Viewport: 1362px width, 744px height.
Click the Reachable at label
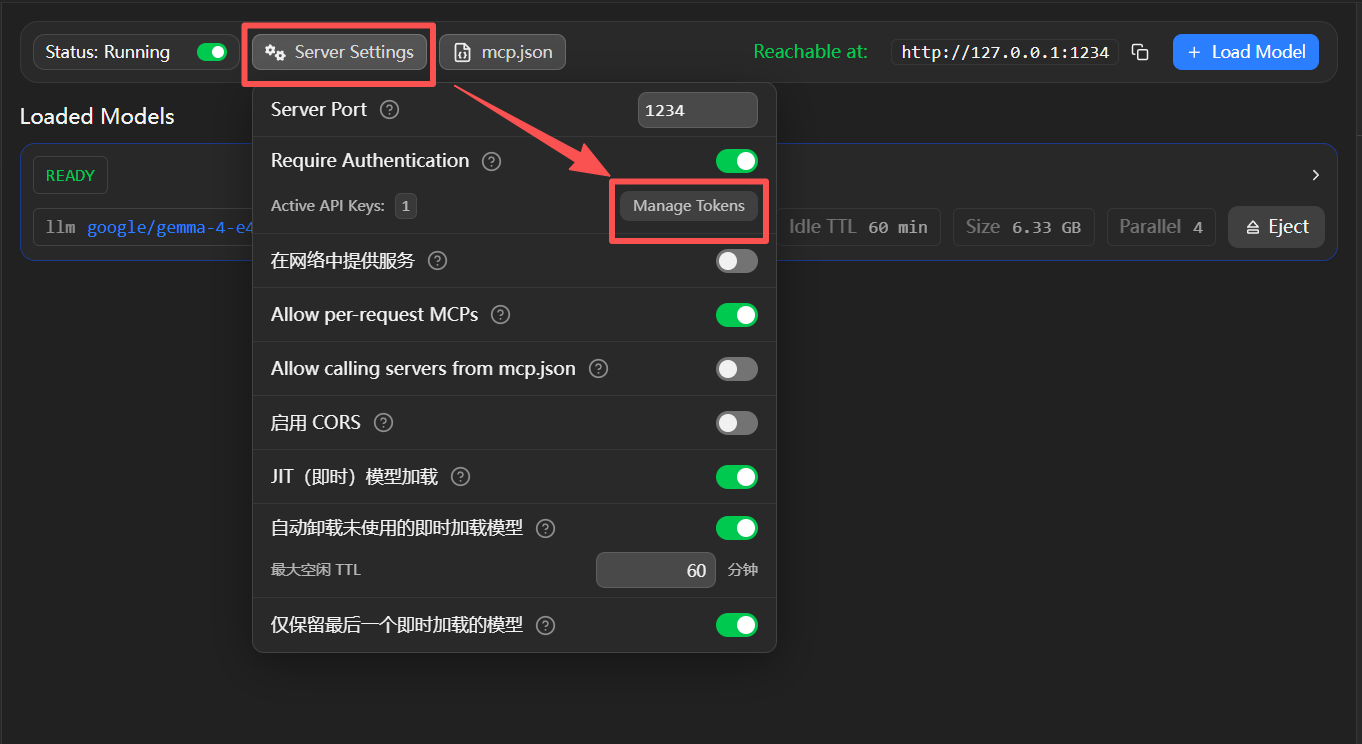(810, 51)
